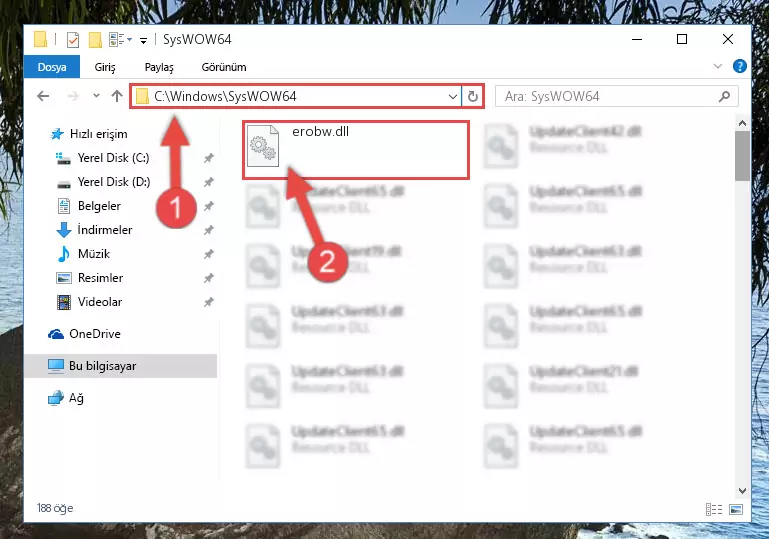
Task: Click the vertical scrollbar thumb
Action: click(x=743, y=156)
